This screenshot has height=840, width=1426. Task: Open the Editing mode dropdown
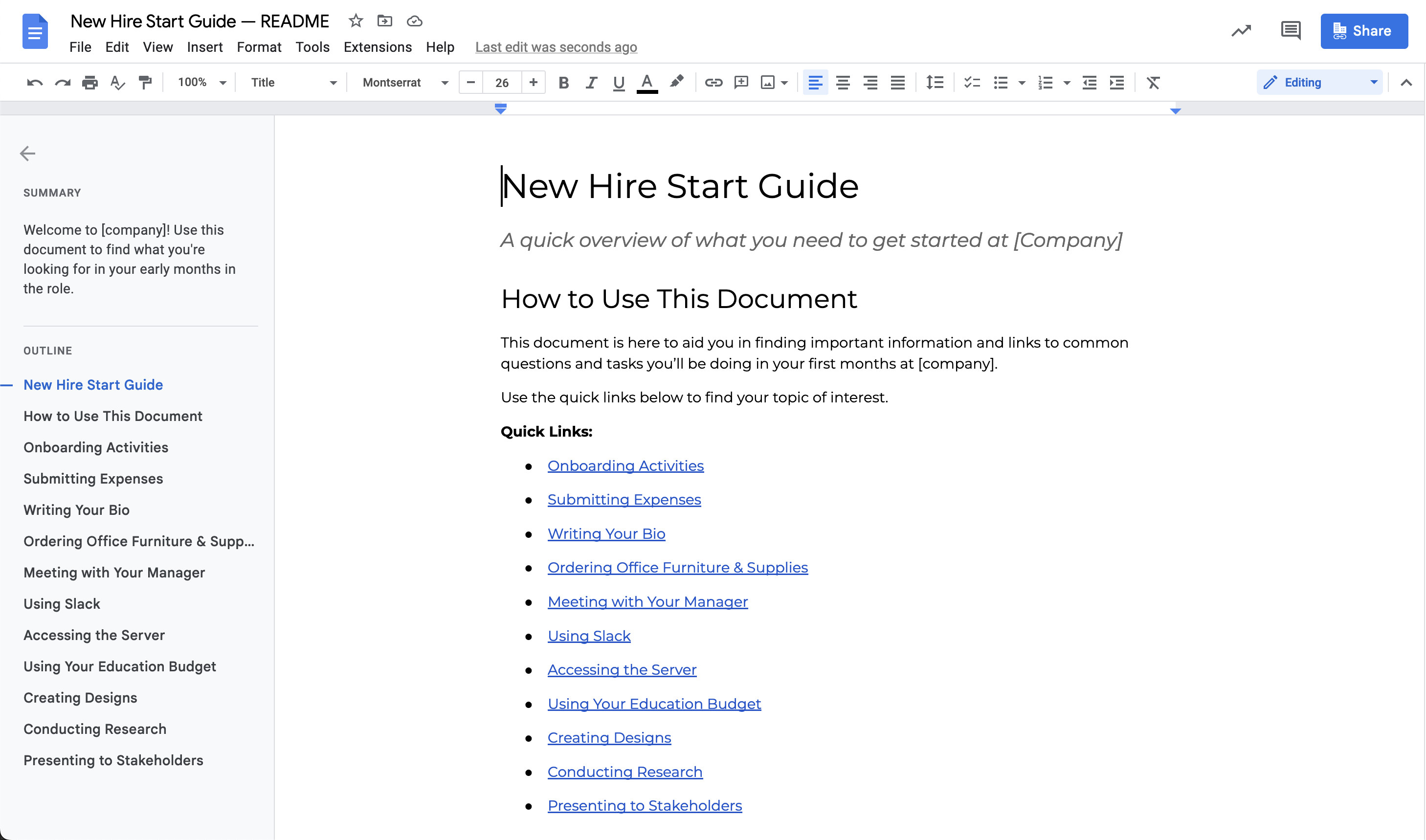[x=1319, y=83]
